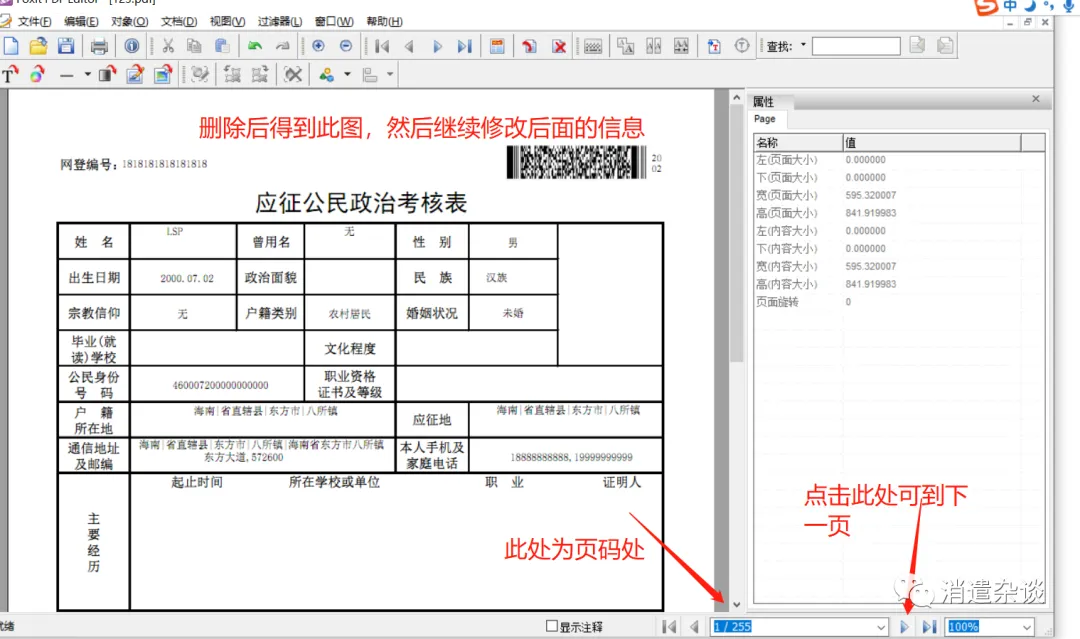Click the page layout icon
The image size is (1080, 639).
click(x=497, y=46)
